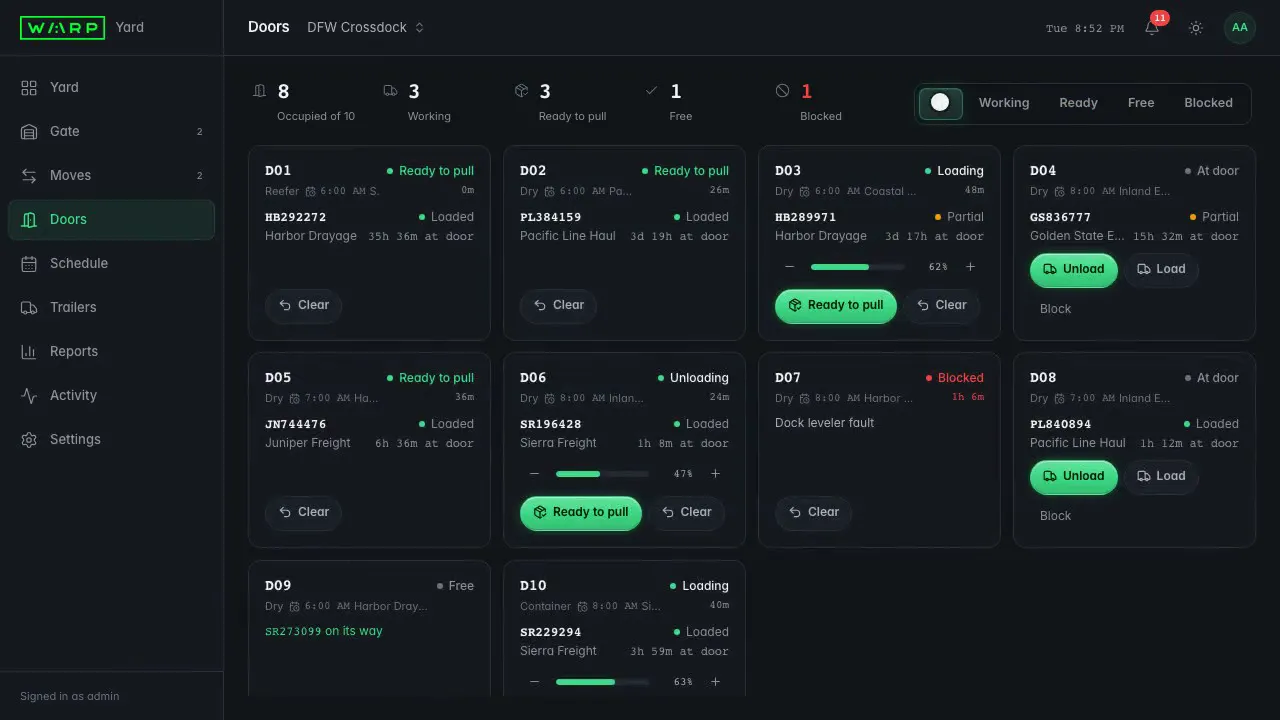Increase D06 unloading progress with plus
This screenshot has height=720, width=1280.
[x=715, y=474]
